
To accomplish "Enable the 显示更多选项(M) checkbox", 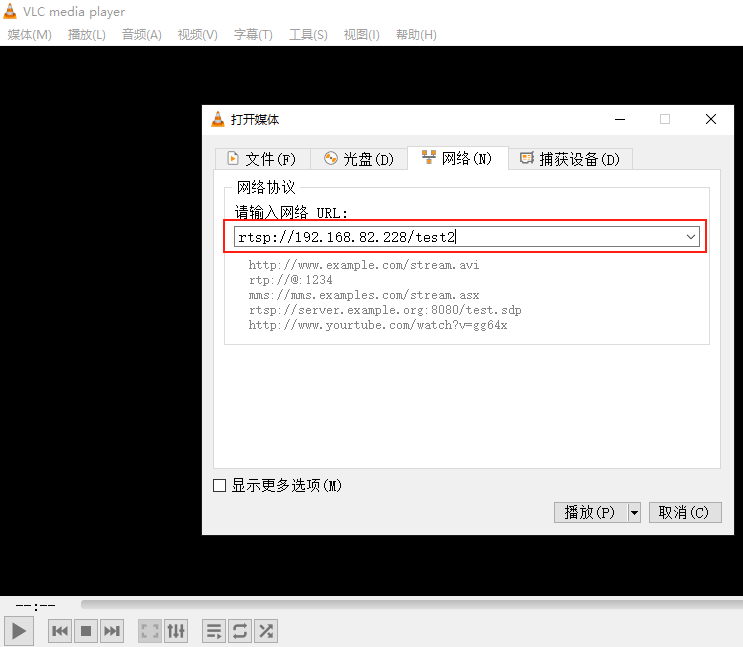I will click(219, 485).
